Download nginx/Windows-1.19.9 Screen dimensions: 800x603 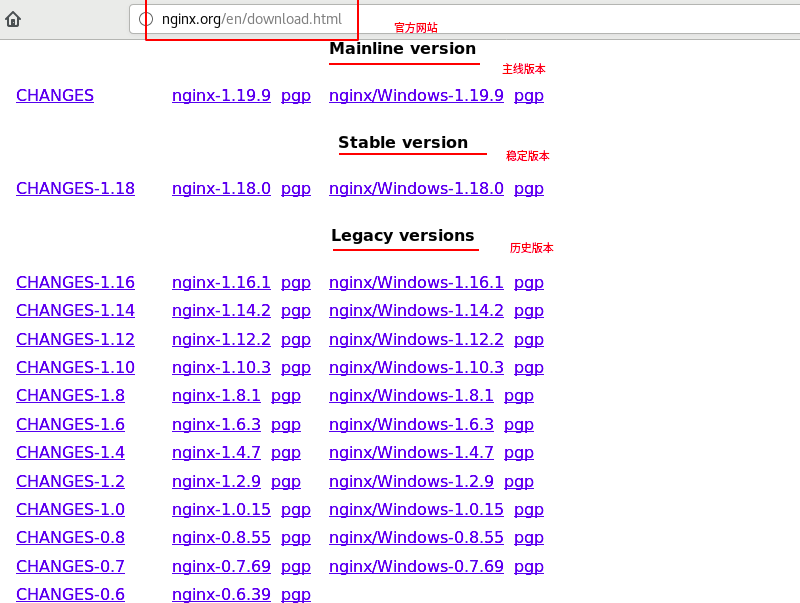tap(416, 95)
